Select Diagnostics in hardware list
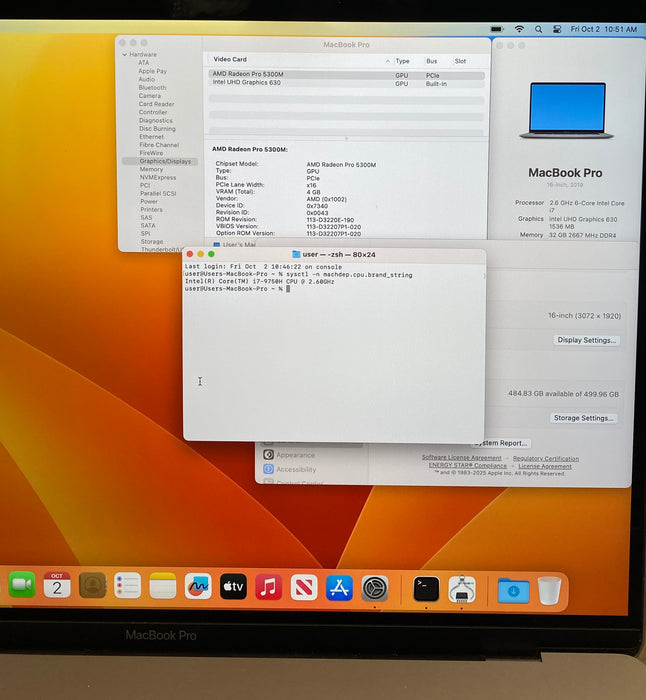 (x=155, y=121)
